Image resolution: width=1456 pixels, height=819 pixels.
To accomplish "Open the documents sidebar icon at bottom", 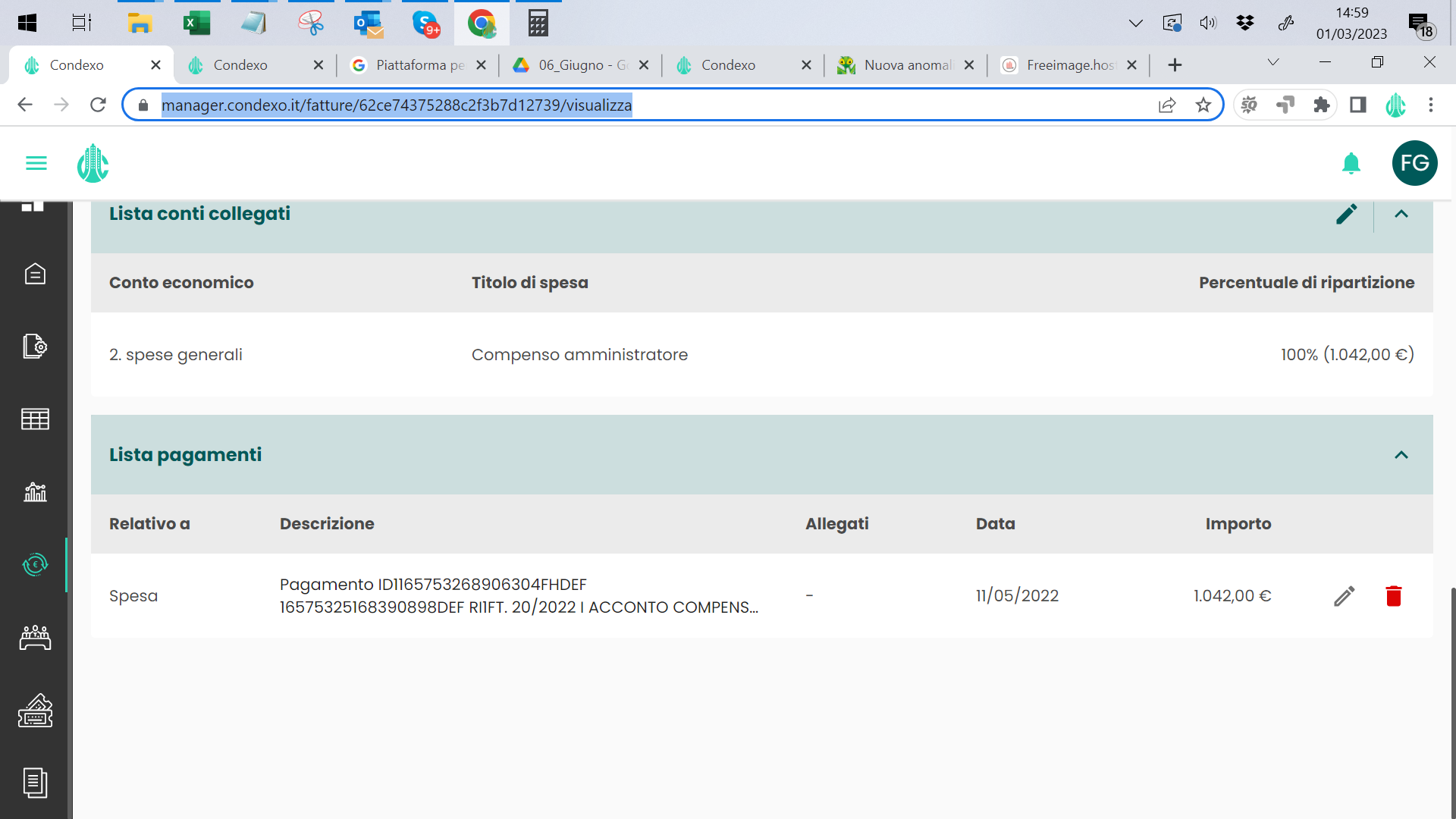I will pyautogui.click(x=35, y=783).
